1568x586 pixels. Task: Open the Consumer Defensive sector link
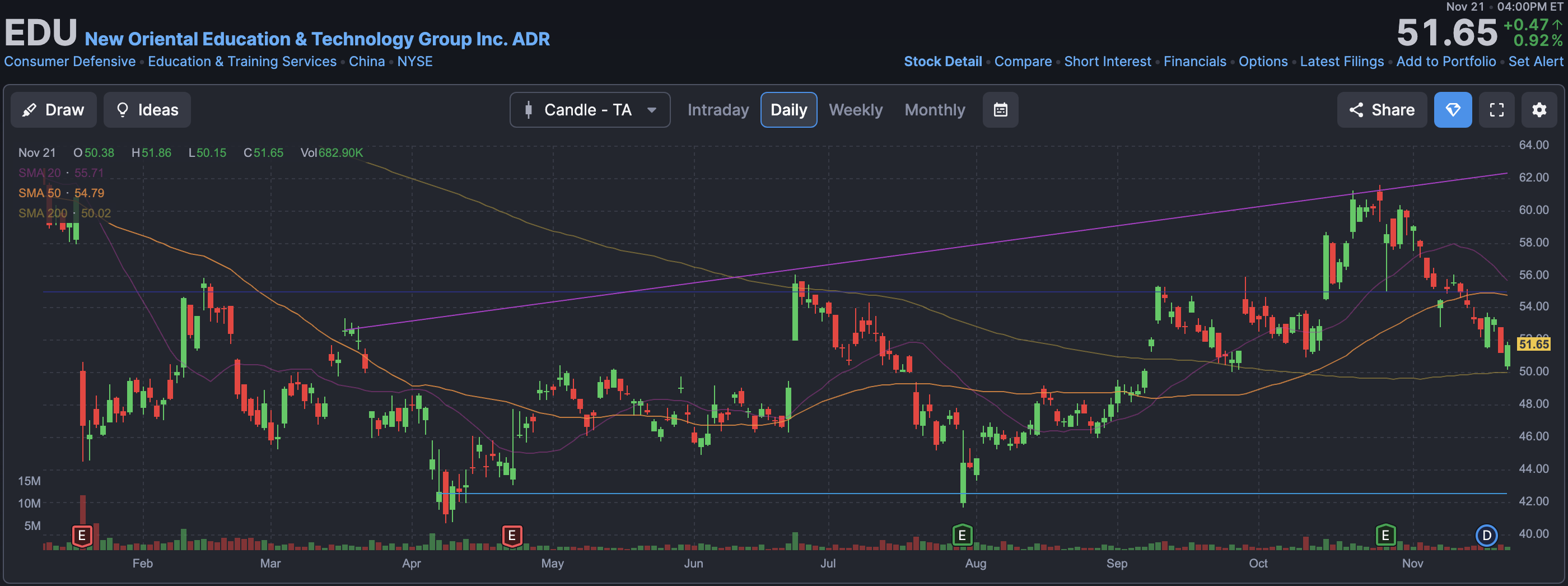pos(69,62)
